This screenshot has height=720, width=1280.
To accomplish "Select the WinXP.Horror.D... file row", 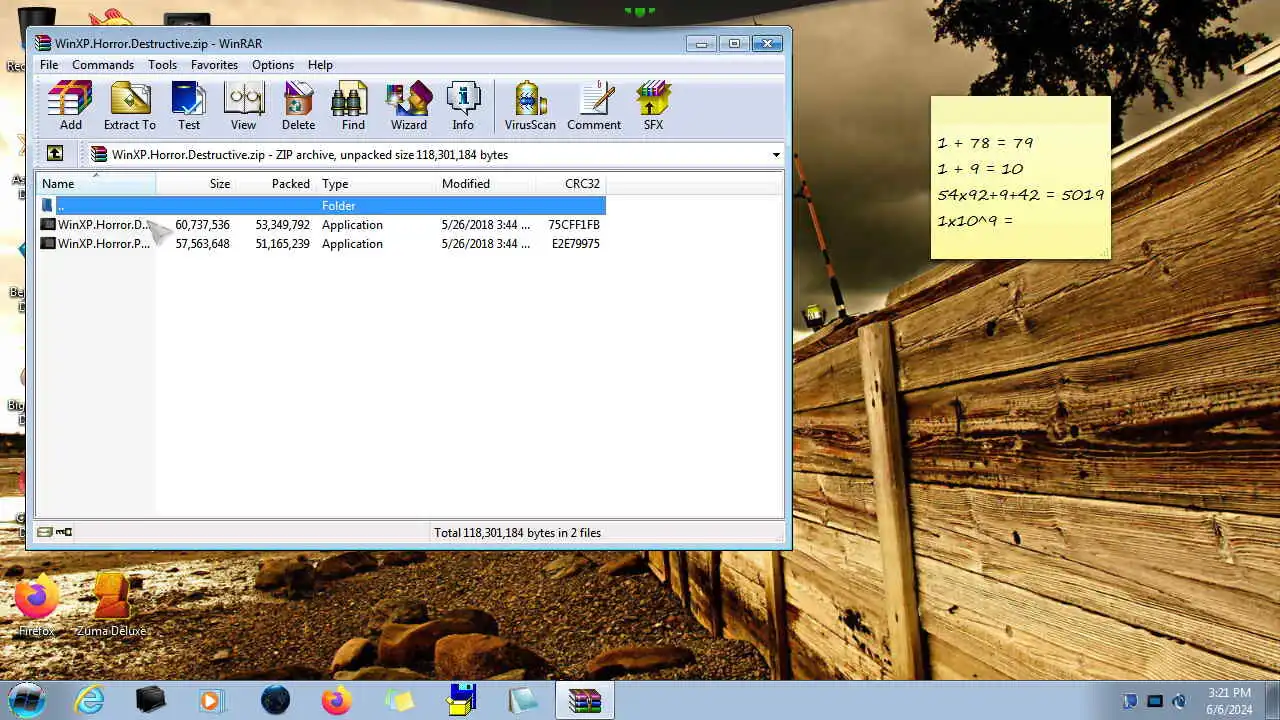I will click(x=321, y=225).
